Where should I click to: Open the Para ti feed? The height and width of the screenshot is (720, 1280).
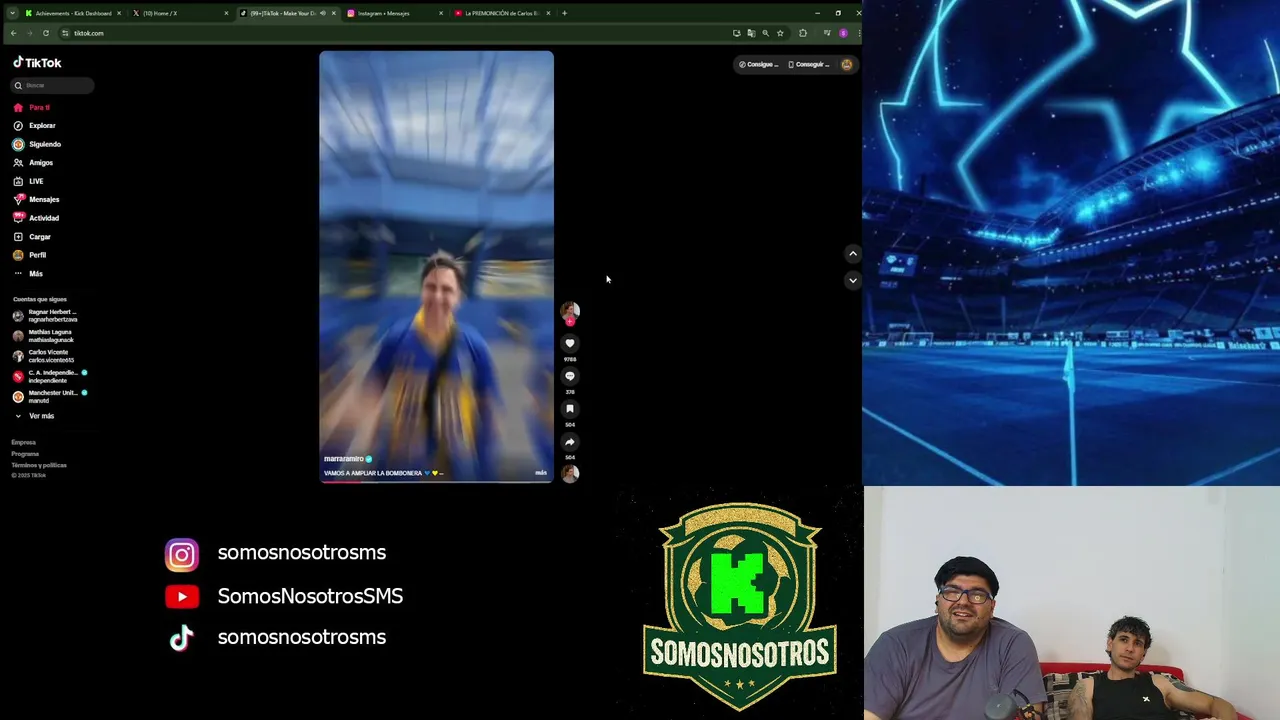tap(31, 107)
